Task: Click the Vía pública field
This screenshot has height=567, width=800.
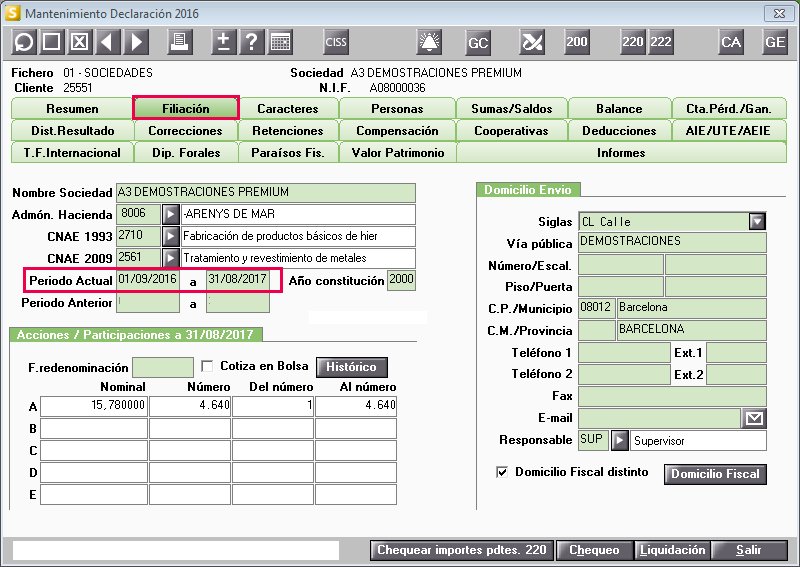Action: (x=672, y=242)
